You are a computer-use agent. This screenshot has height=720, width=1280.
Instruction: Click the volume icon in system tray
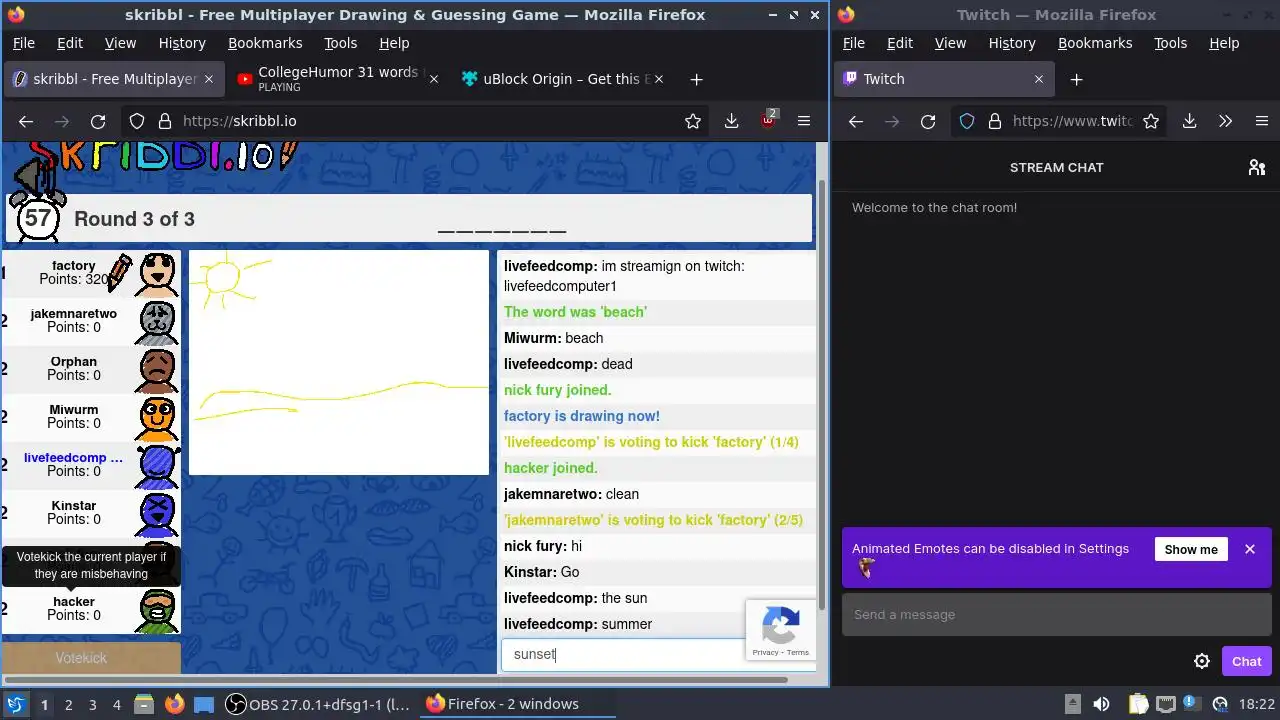tap(1101, 704)
